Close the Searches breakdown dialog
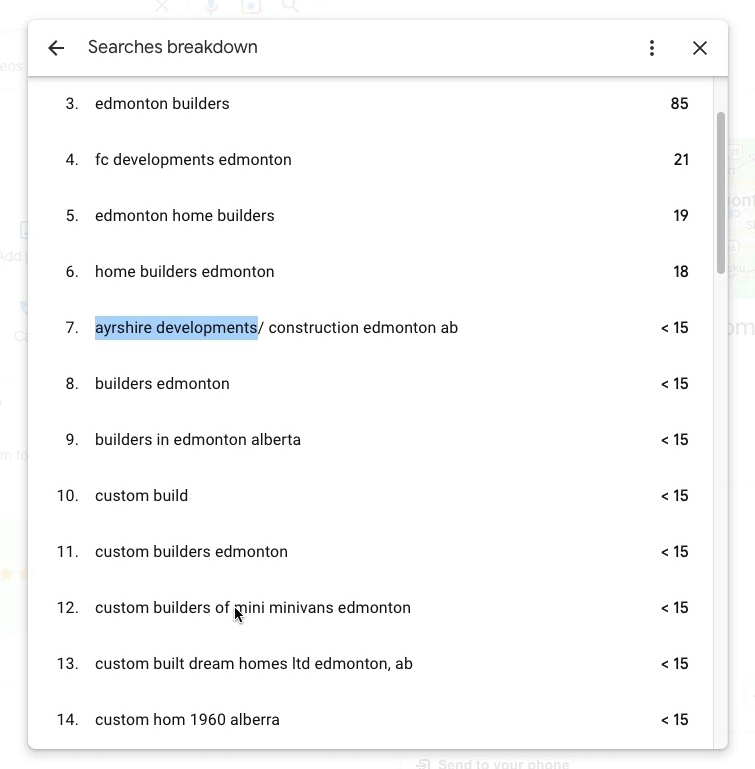The image size is (755, 769). tap(700, 48)
